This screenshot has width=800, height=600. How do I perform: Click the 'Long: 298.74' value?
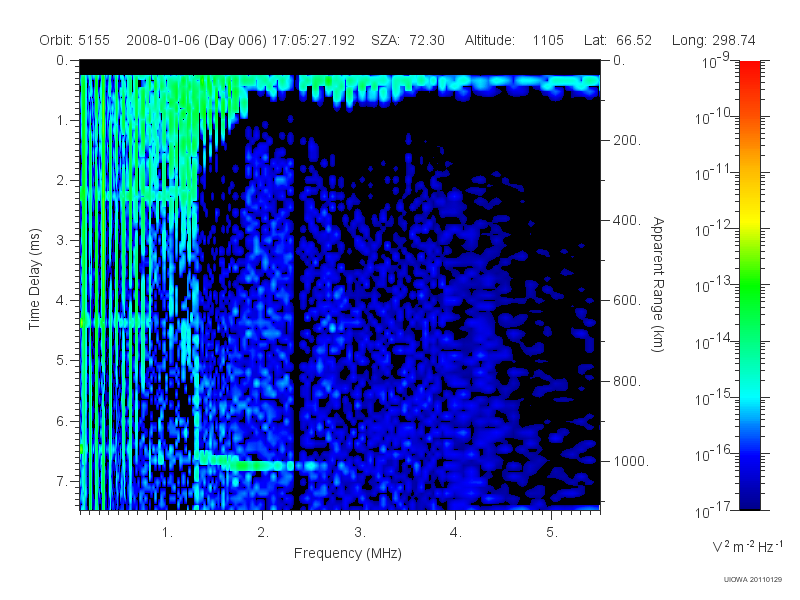tap(713, 40)
